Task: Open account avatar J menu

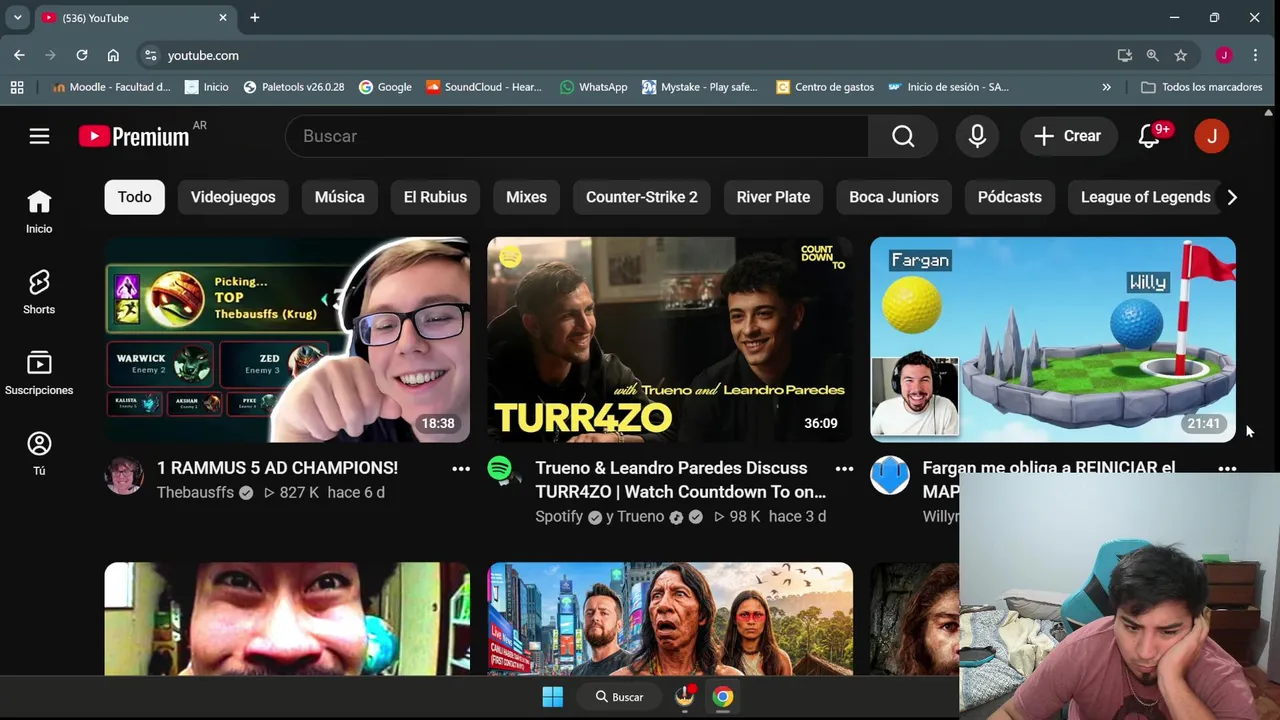Action: (1212, 136)
